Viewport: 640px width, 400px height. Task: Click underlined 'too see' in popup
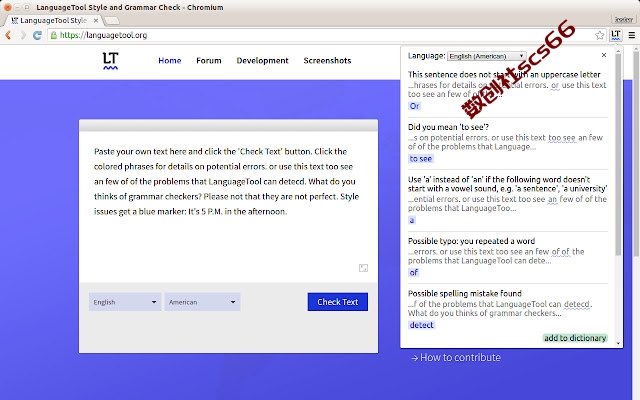(x=562, y=138)
